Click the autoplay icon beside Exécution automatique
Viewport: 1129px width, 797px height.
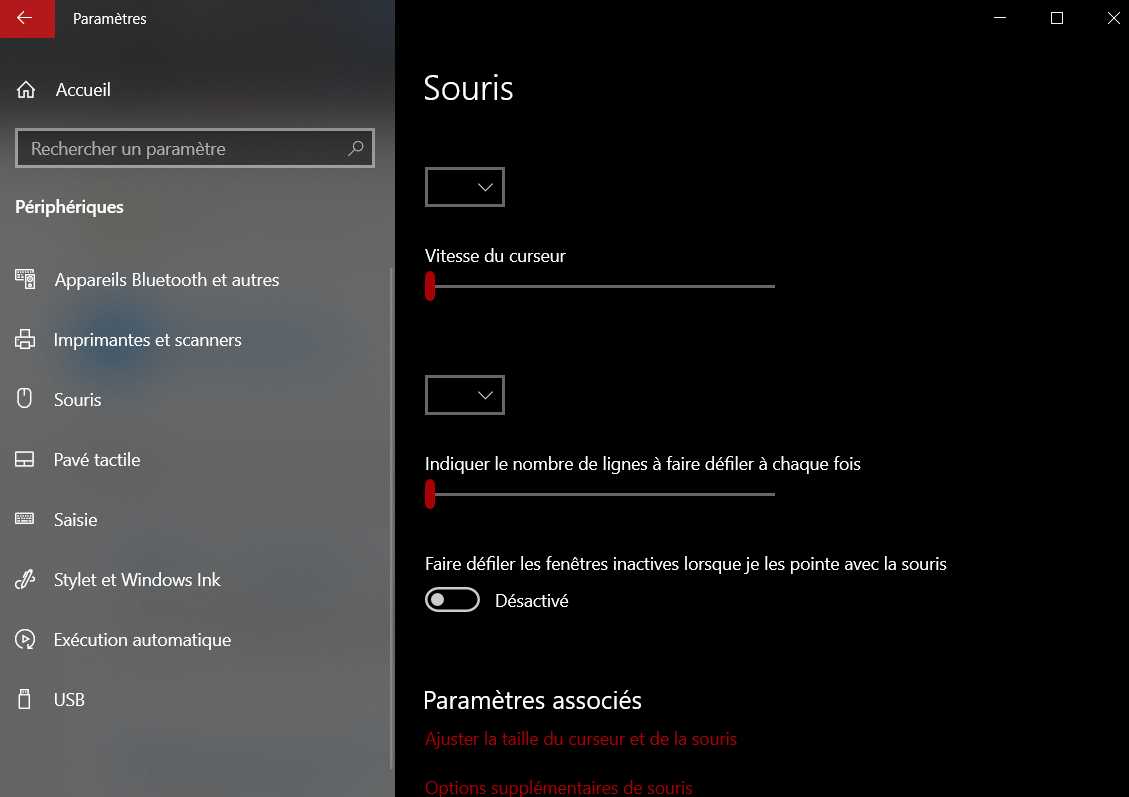coord(25,639)
